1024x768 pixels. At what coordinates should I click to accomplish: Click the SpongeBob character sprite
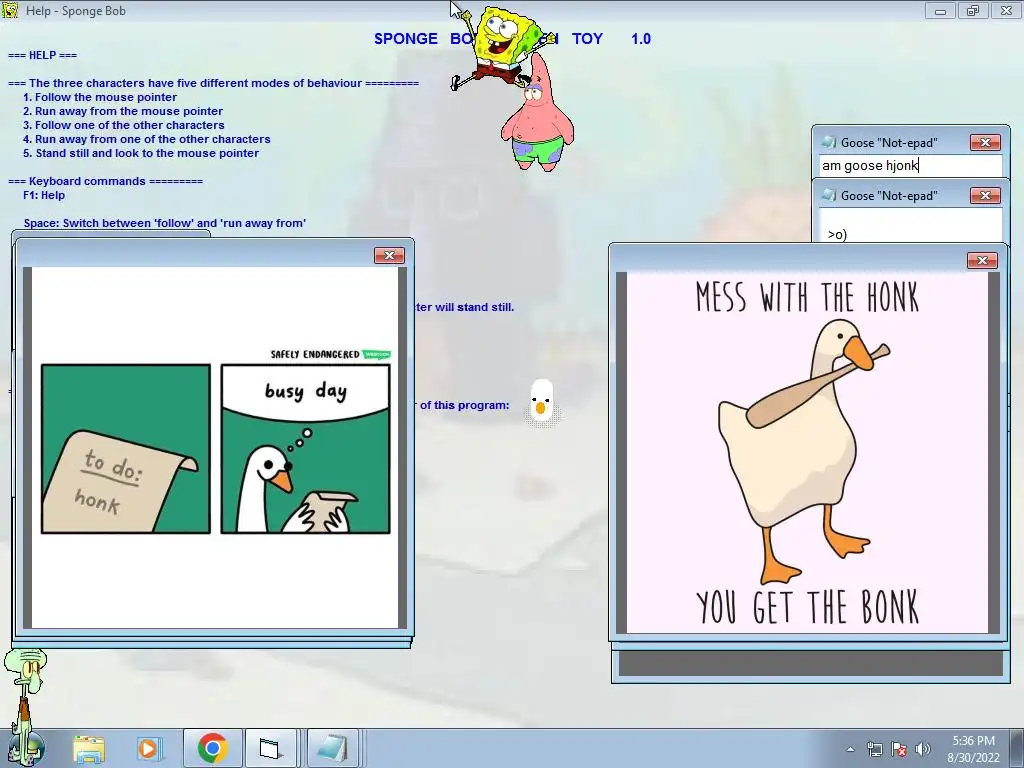click(502, 46)
